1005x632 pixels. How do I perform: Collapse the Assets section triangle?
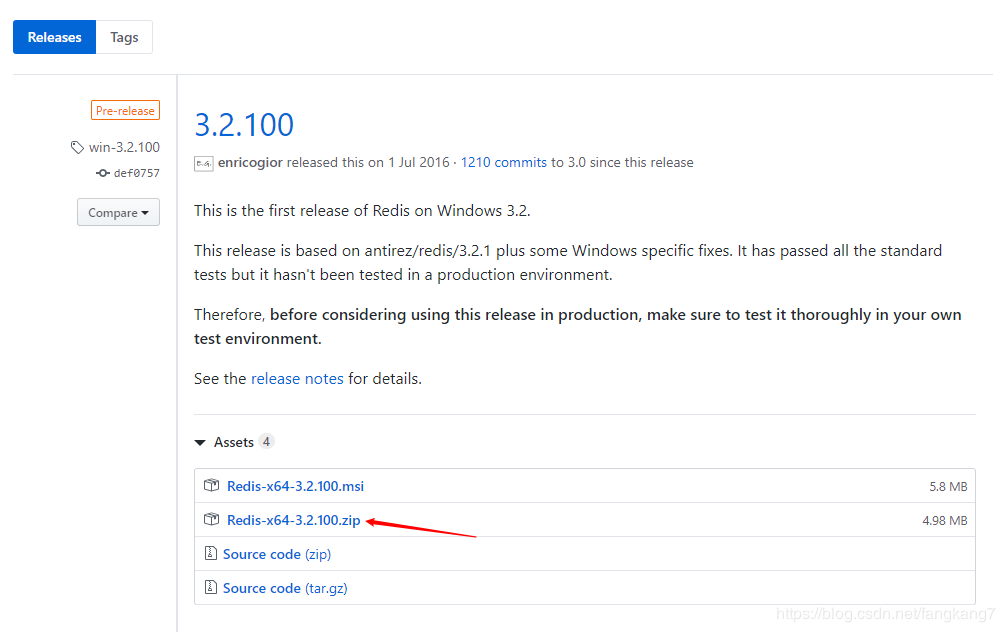(x=200, y=442)
